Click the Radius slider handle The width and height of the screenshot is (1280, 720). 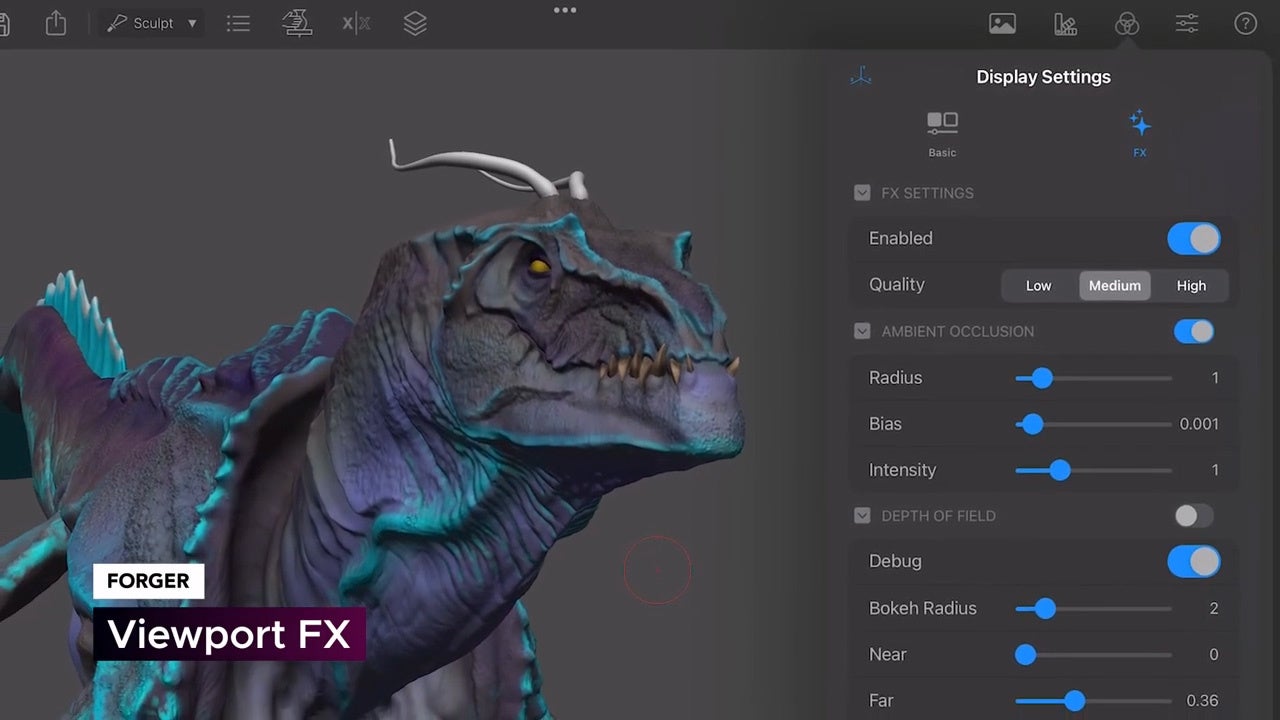click(1042, 378)
